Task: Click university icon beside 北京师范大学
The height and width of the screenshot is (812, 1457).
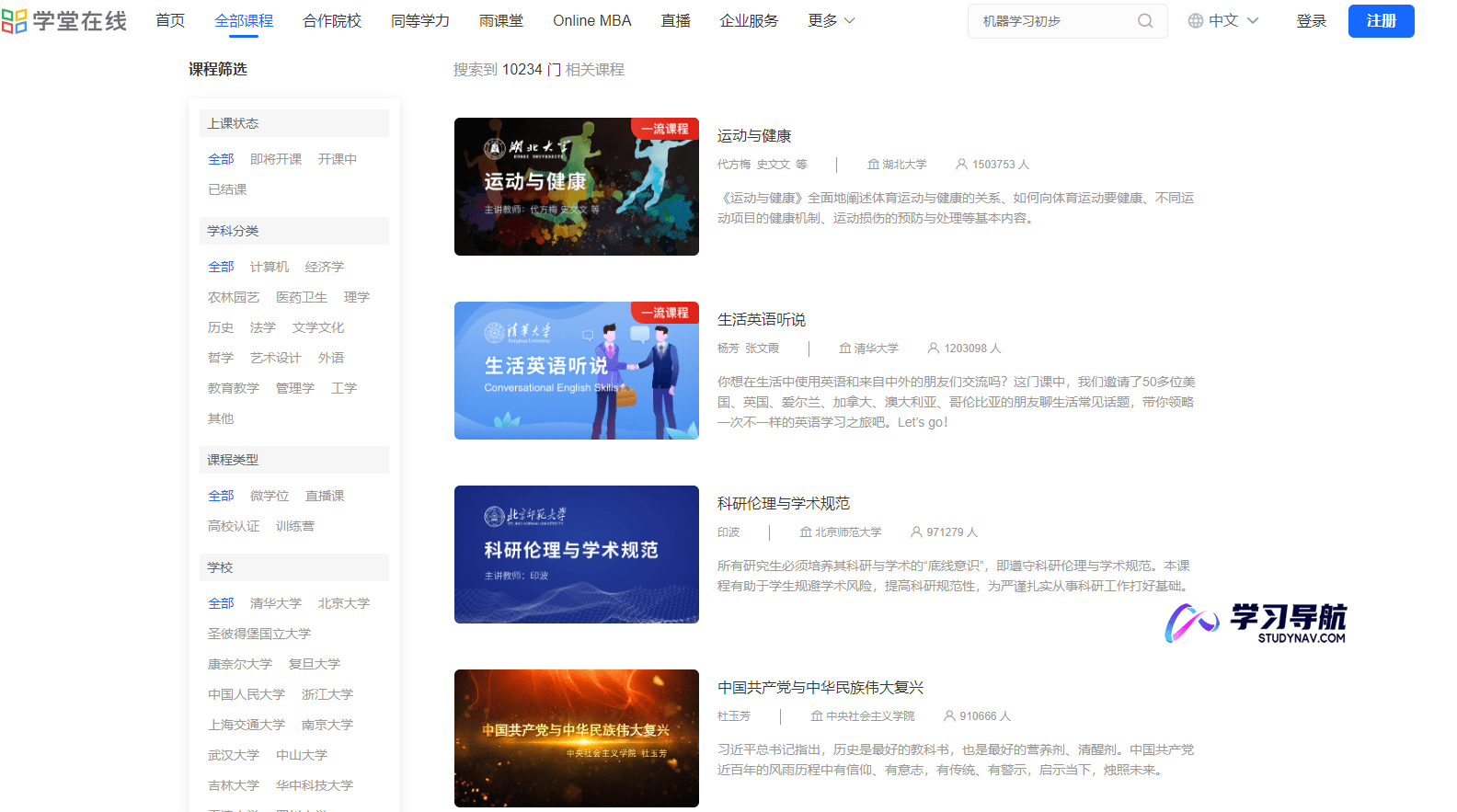Action: (x=805, y=532)
